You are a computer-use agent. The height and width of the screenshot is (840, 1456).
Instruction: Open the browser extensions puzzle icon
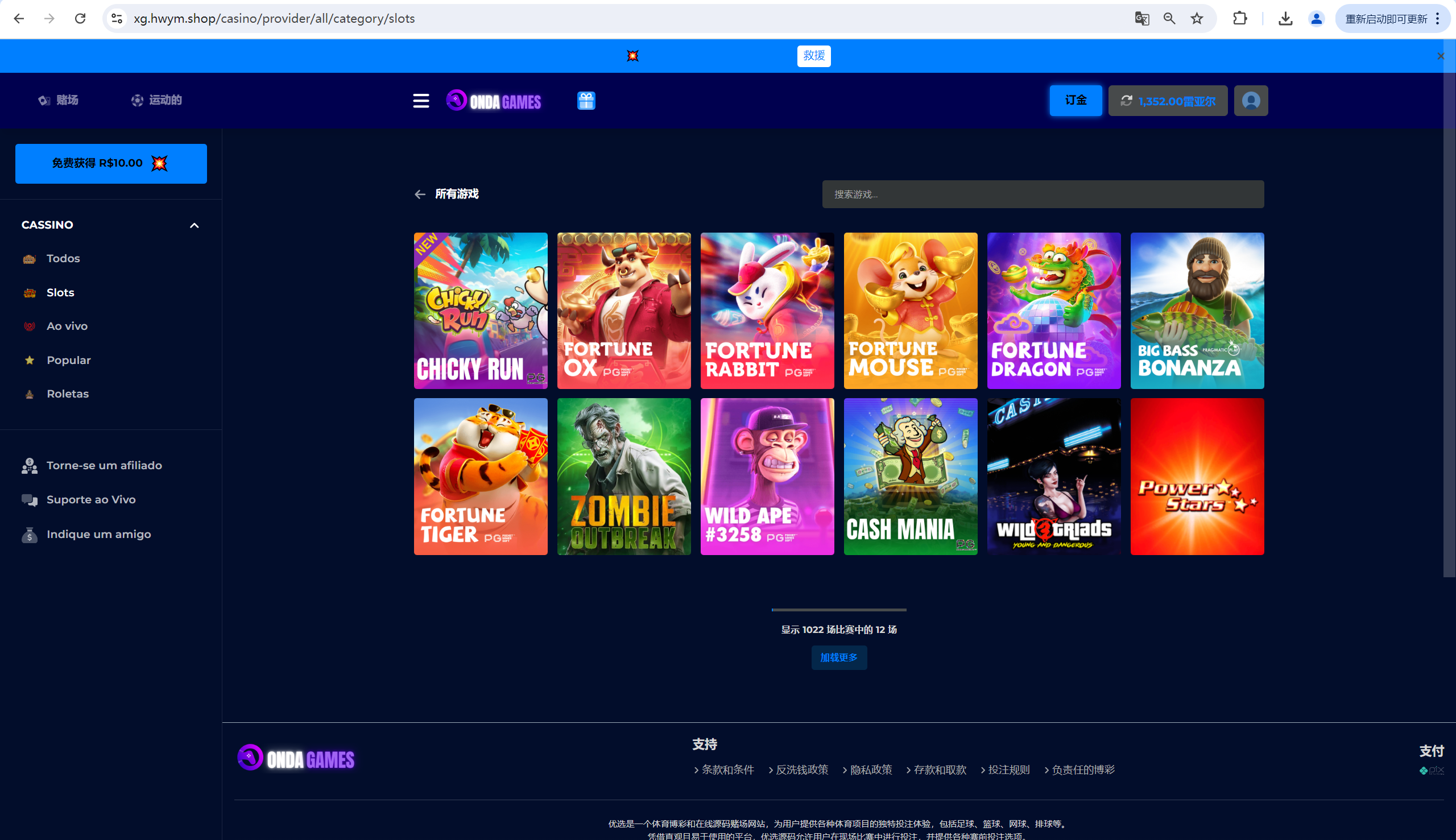1240,18
